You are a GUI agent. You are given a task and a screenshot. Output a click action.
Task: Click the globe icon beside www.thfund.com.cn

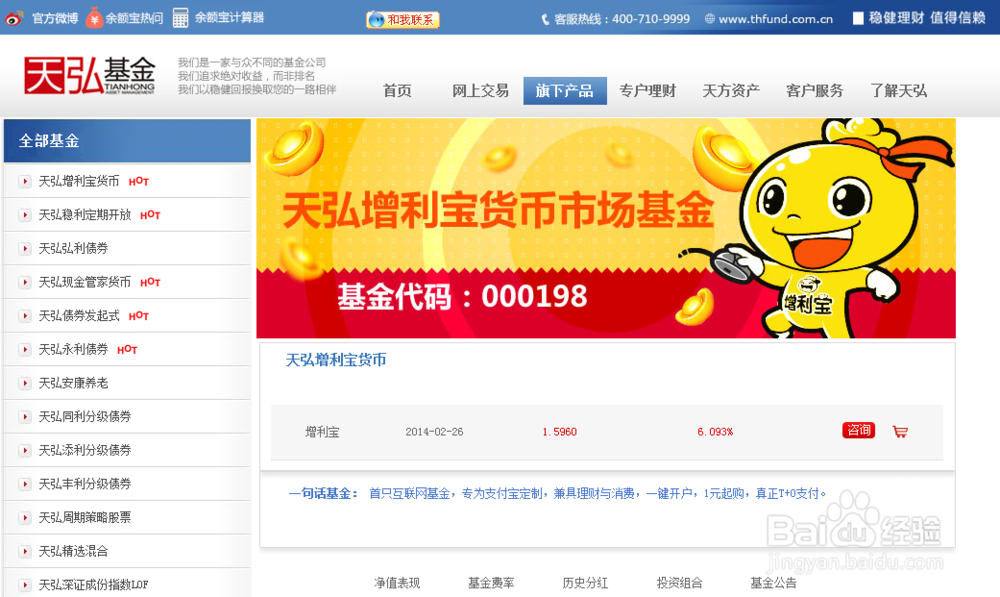(x=709, y=19)
